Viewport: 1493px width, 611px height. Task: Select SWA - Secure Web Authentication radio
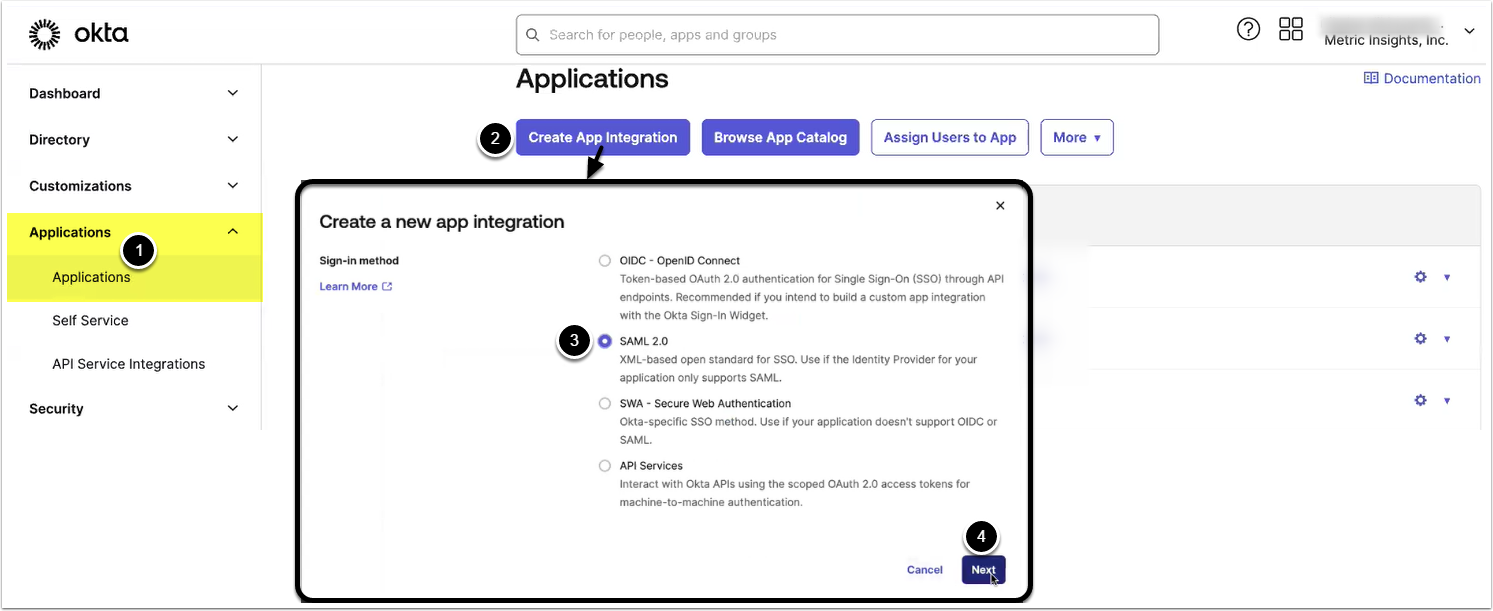(604, 404)
